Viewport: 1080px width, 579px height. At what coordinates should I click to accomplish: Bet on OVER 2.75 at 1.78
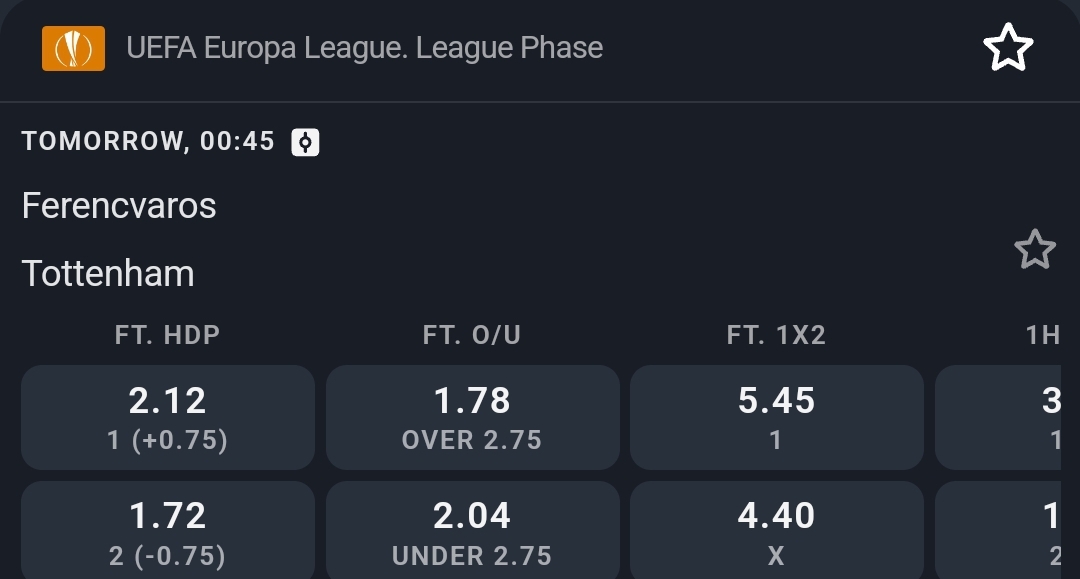472,417
